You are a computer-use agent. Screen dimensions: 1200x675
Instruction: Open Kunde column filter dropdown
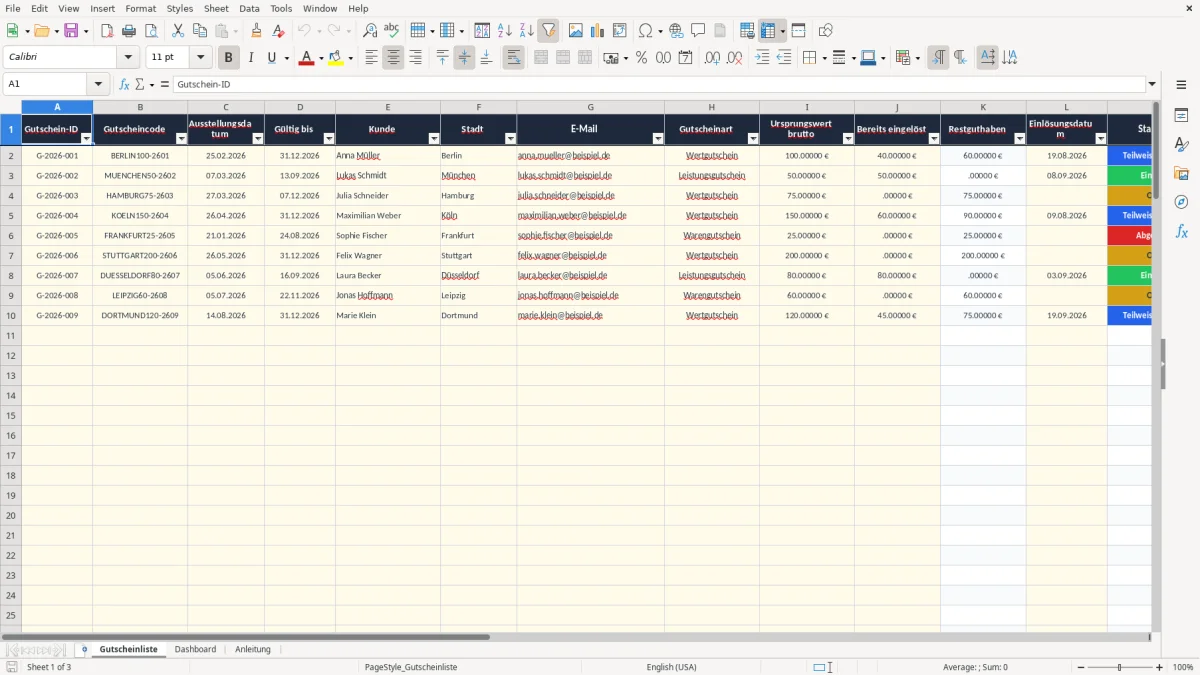pyautogui.click(x=434, y=139)
